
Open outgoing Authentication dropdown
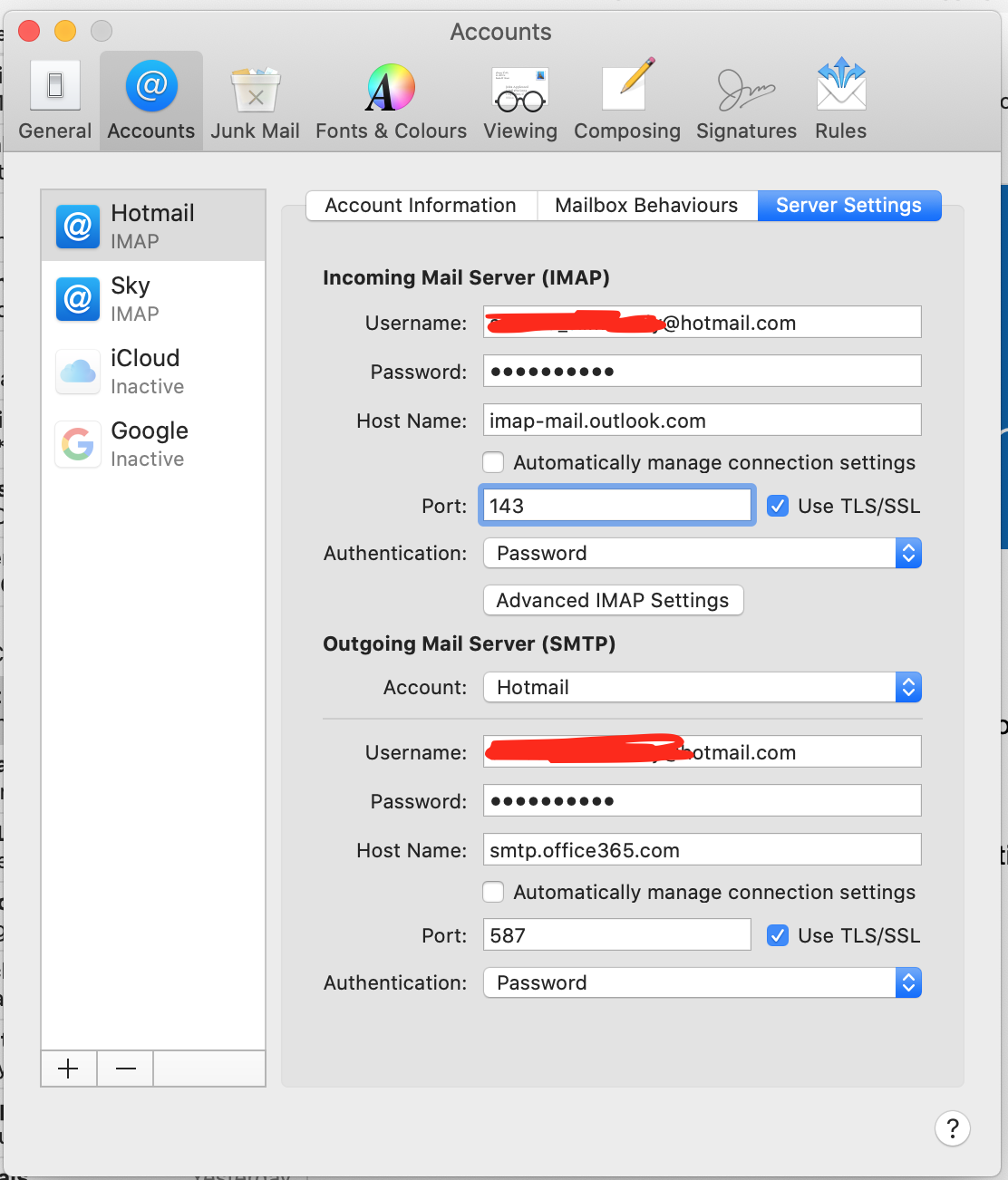703,982
